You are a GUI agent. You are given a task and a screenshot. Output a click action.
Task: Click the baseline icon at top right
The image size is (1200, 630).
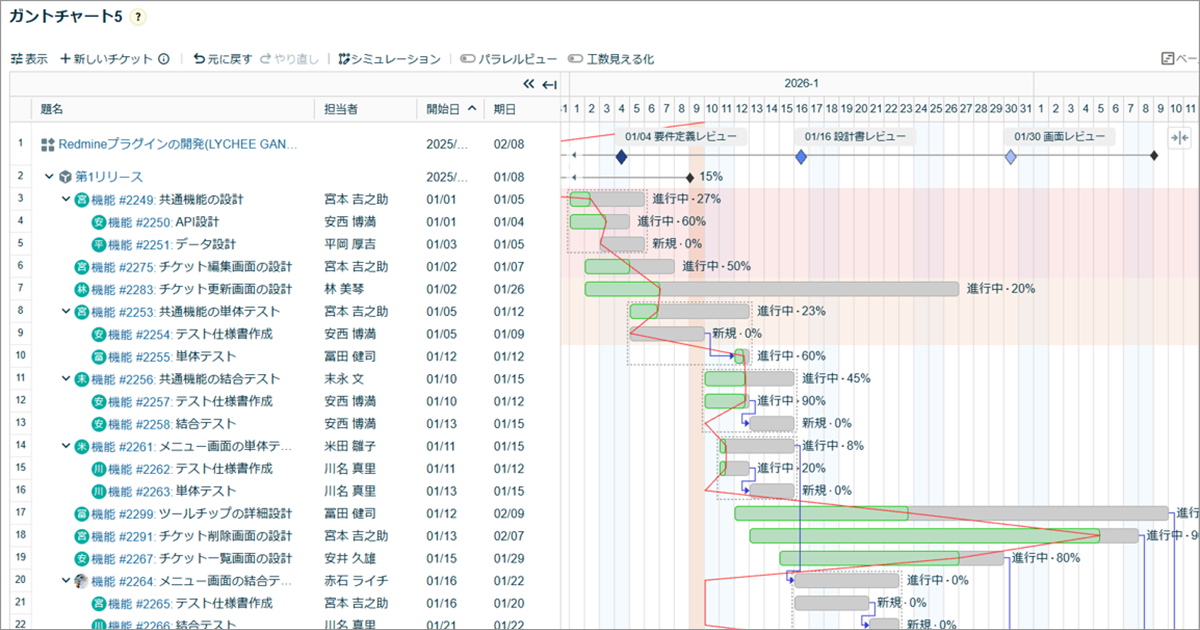(1167, 59)
